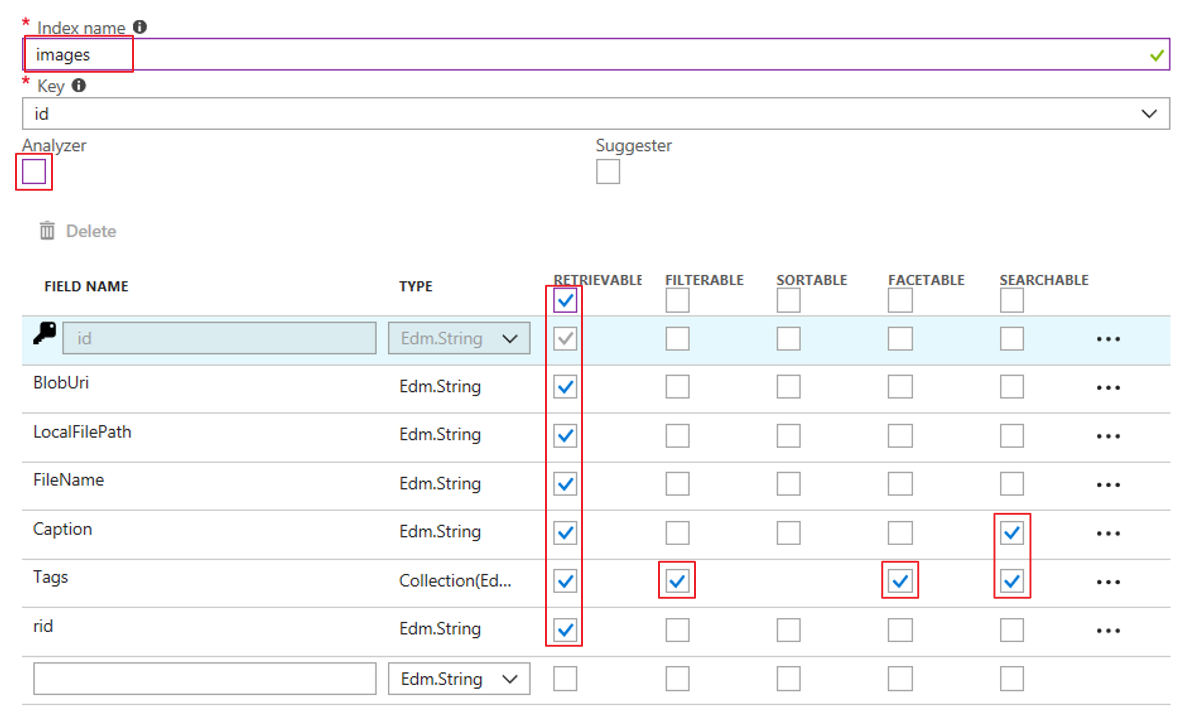This screenshot has height=726, width=1197.
Task: Uncheck Facetable for Tags field
Action: [x=900, y=581]
